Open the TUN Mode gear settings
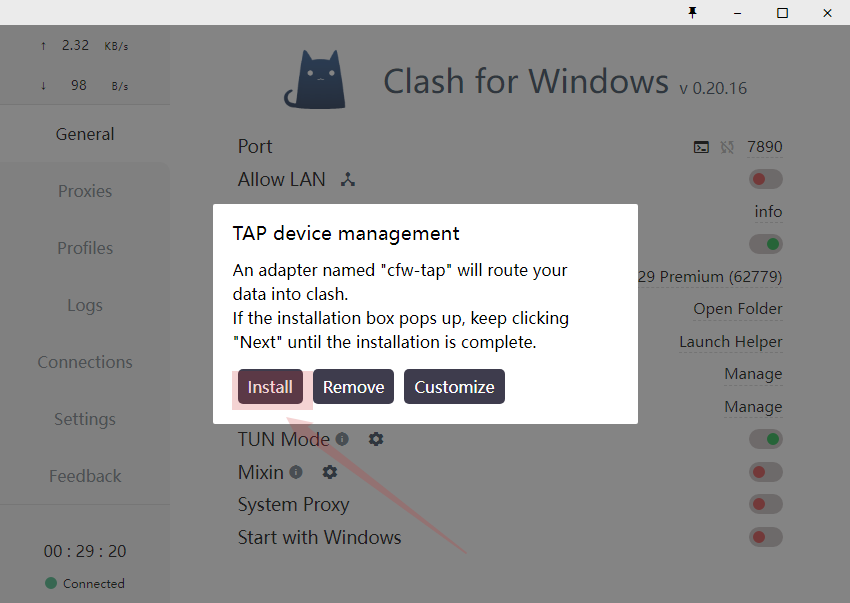850x603 pixels. coord(376,439)
